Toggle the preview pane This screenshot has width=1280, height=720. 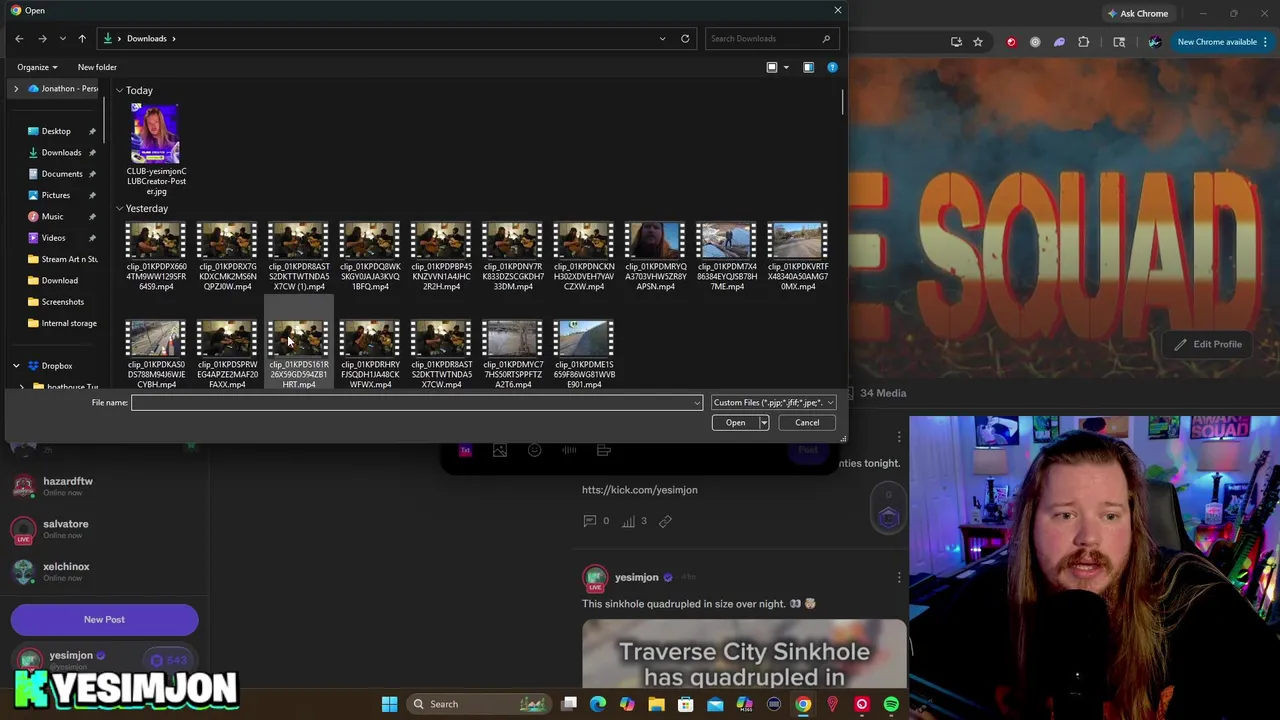click(x=808, y=67)
